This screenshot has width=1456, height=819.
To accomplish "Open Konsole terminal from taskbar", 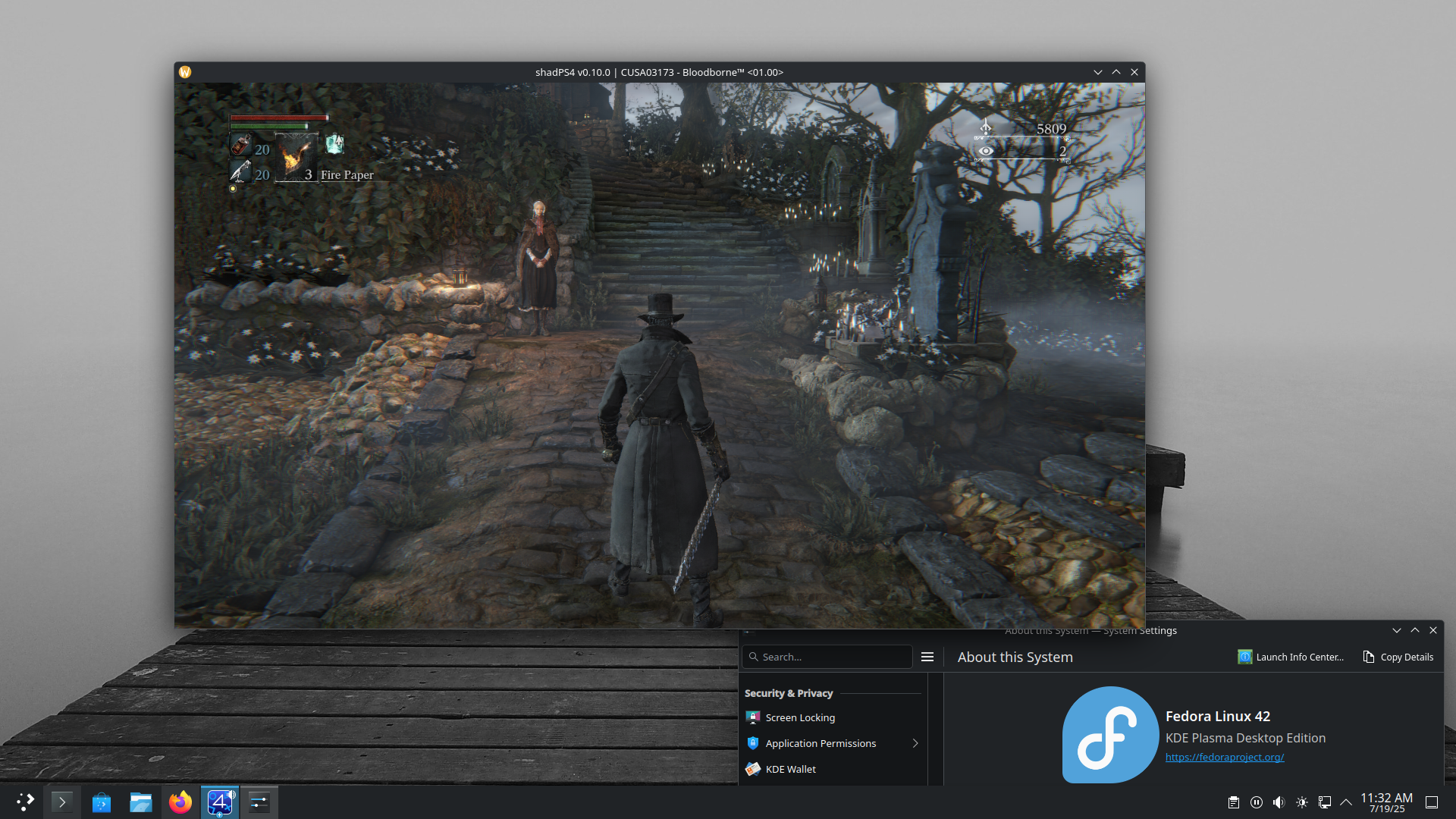I will pos(62,802).
